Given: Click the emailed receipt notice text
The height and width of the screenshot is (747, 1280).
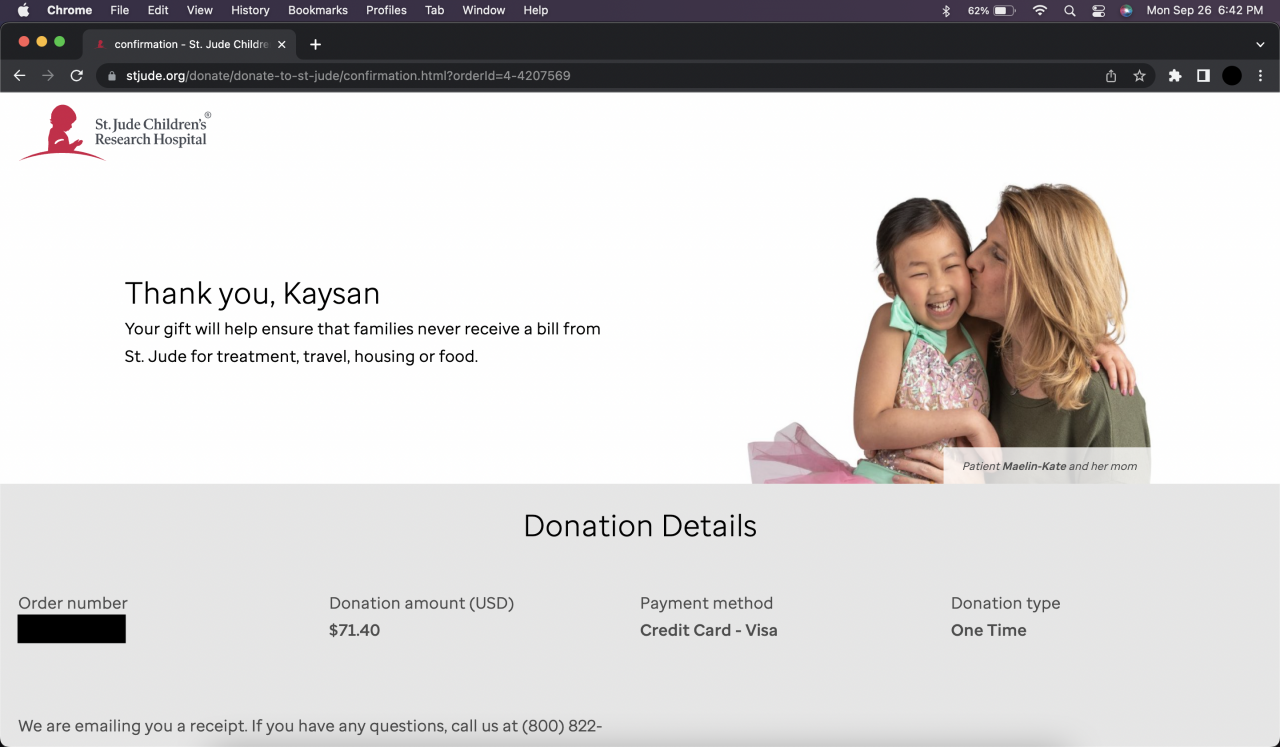Looking at the screenshot, I should click(x=310, y=726).
